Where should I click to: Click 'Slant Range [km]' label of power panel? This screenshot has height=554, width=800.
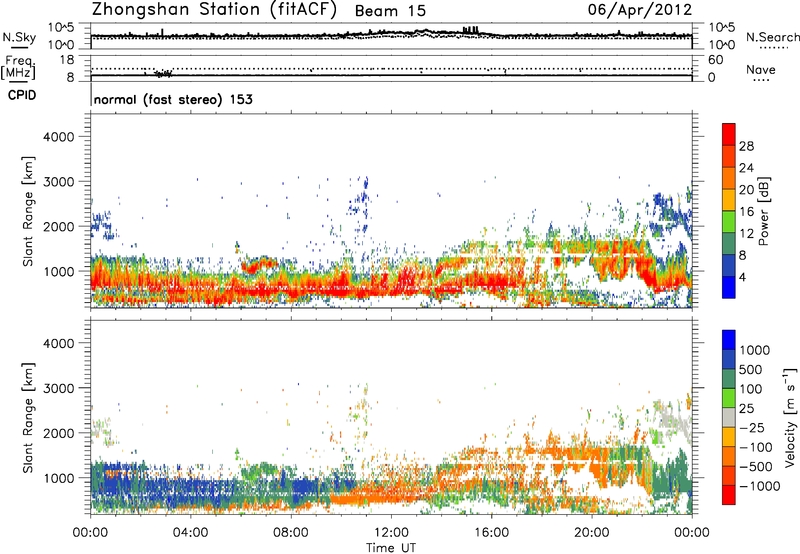tap(28, 211)
